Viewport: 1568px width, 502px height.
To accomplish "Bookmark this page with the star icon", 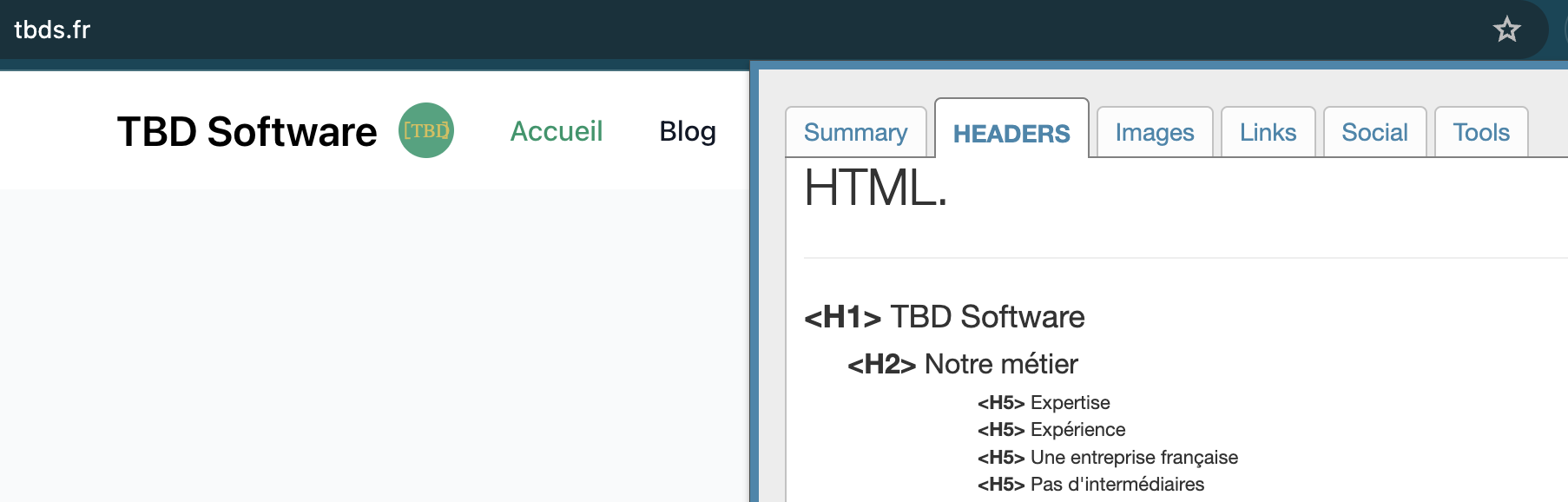I will (1507, 30).
